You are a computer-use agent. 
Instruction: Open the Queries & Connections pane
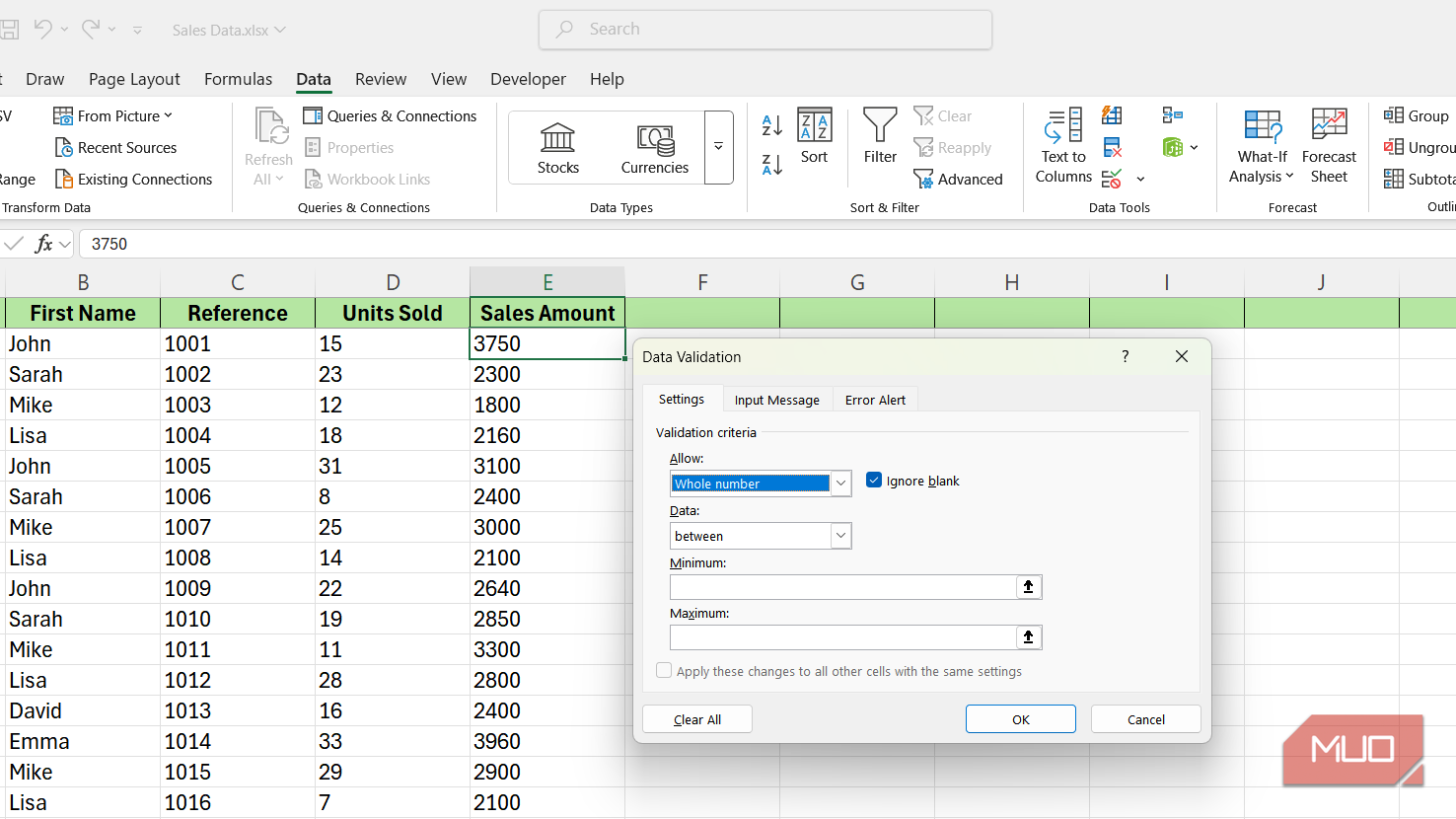[x=391, y=116]
